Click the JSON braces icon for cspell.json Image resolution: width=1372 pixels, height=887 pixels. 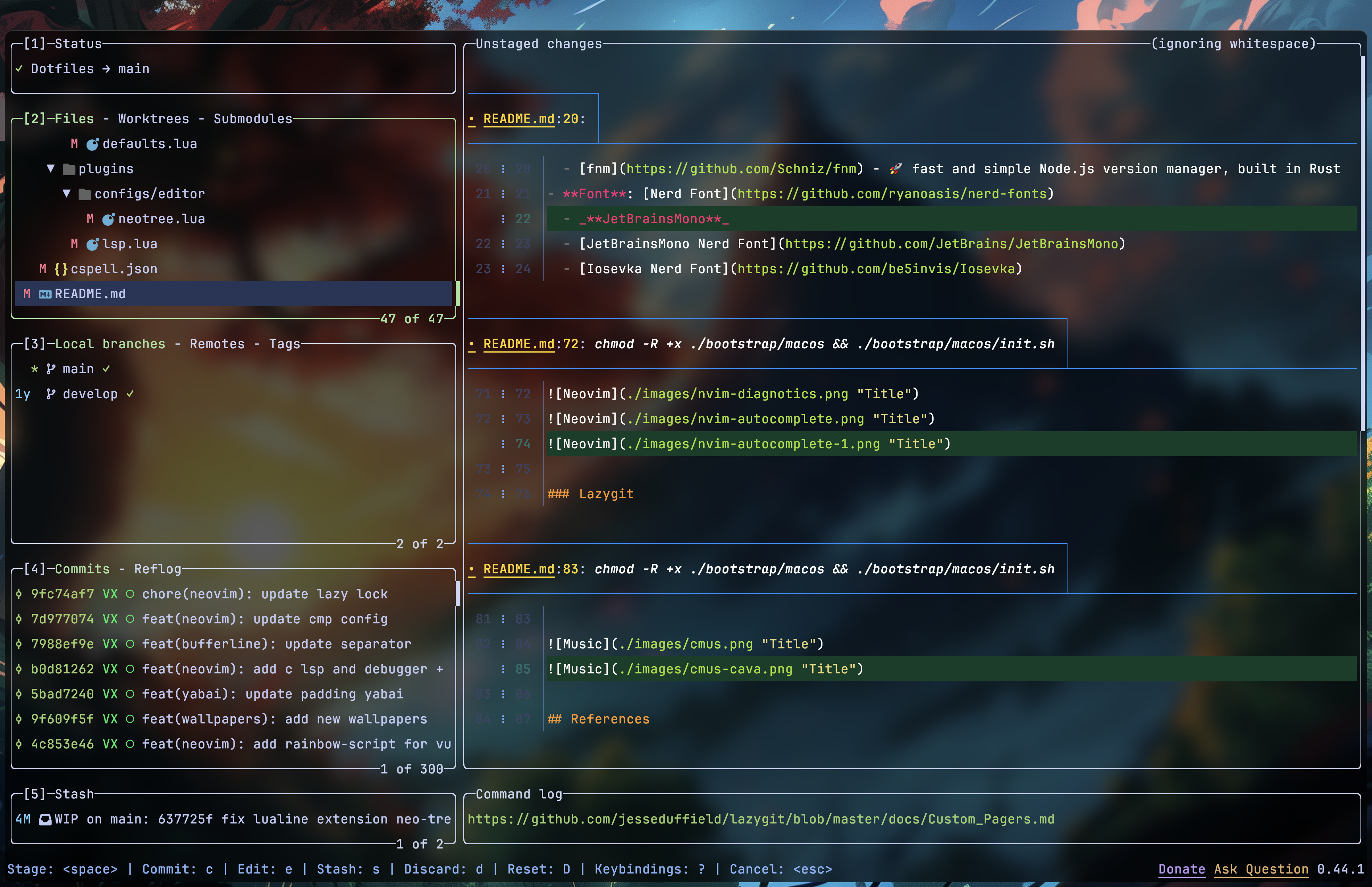61,269
